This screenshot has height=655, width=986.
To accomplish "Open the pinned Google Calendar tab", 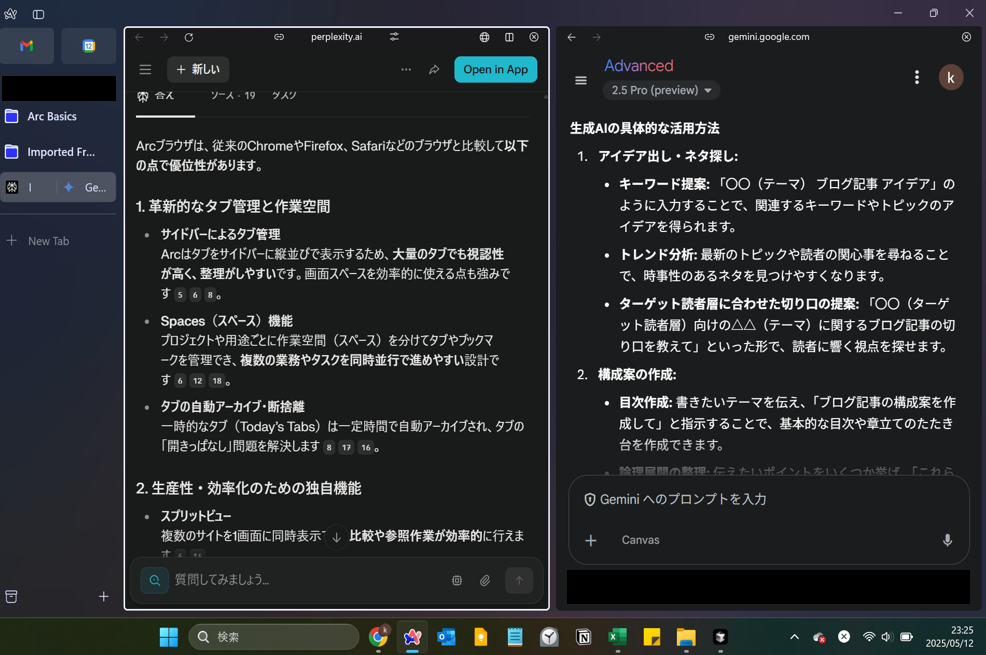I will click(x=88, y=46).
